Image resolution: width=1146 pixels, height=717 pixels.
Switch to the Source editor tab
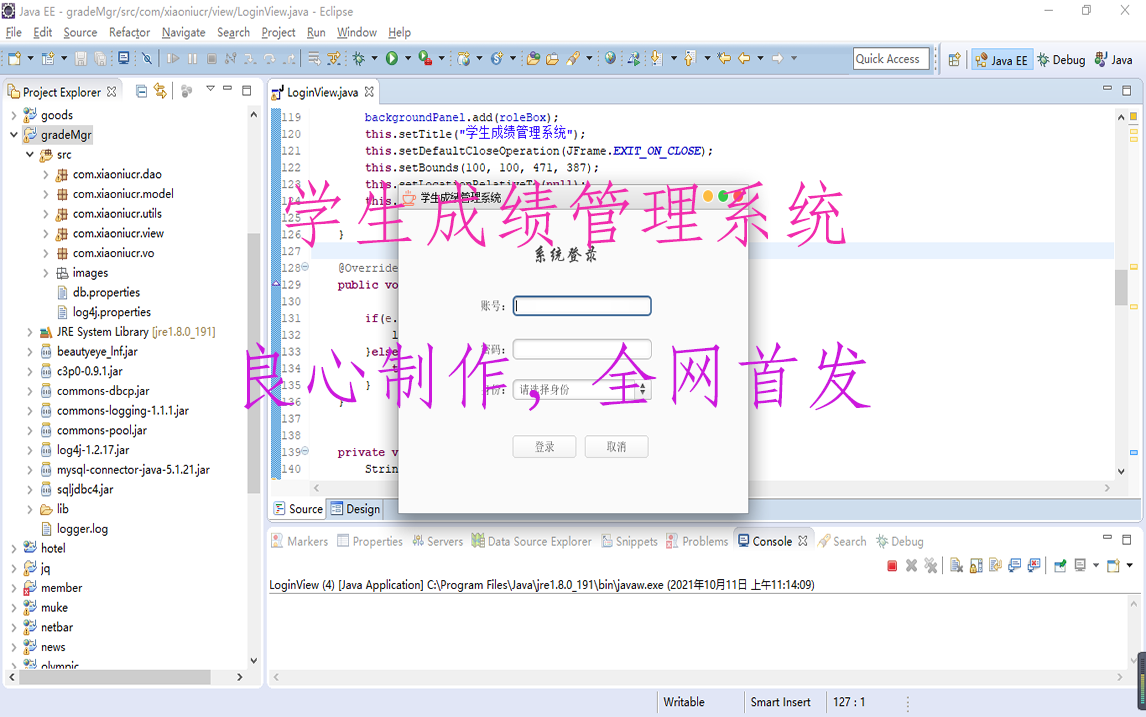click(298, 509)
